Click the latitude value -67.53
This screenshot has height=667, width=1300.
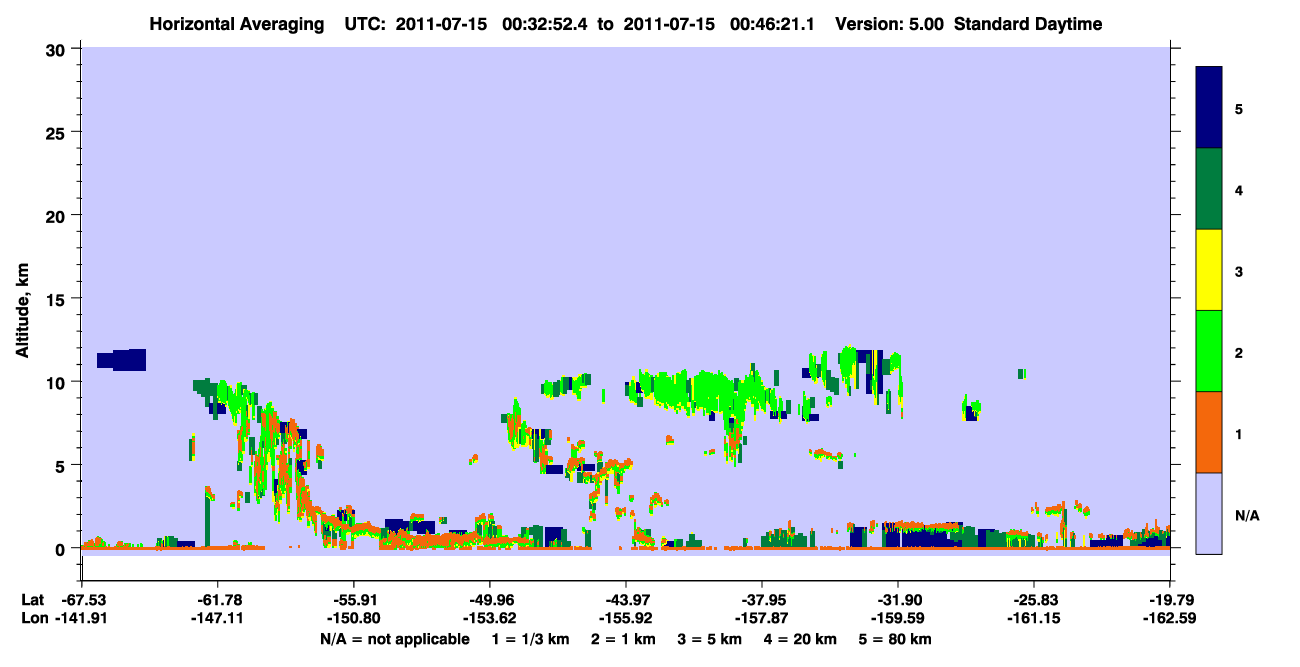pyautogui.click(x=82, y=600)
